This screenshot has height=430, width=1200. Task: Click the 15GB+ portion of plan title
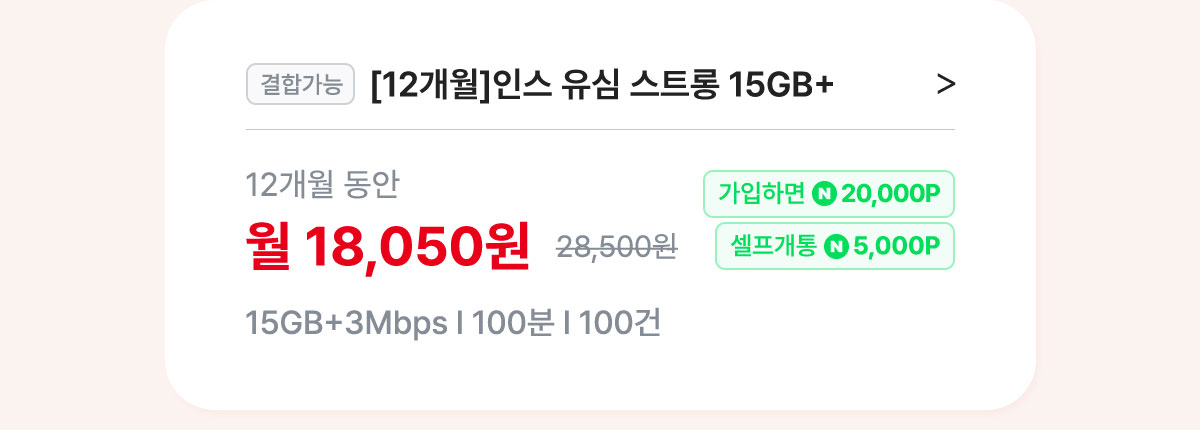coord(780,86)
